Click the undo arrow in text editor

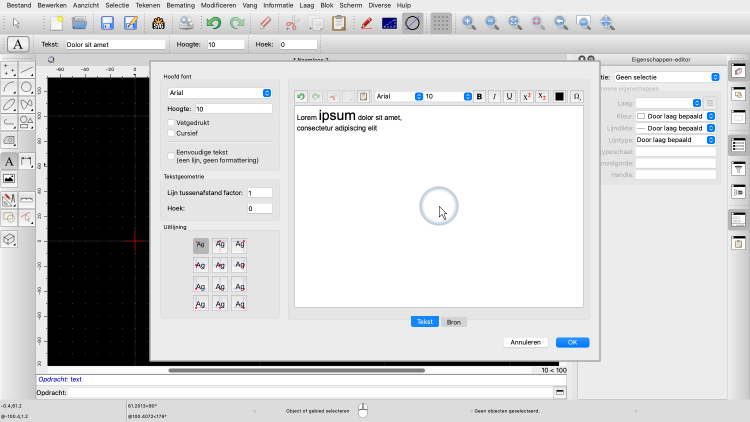tap(301, 97)
